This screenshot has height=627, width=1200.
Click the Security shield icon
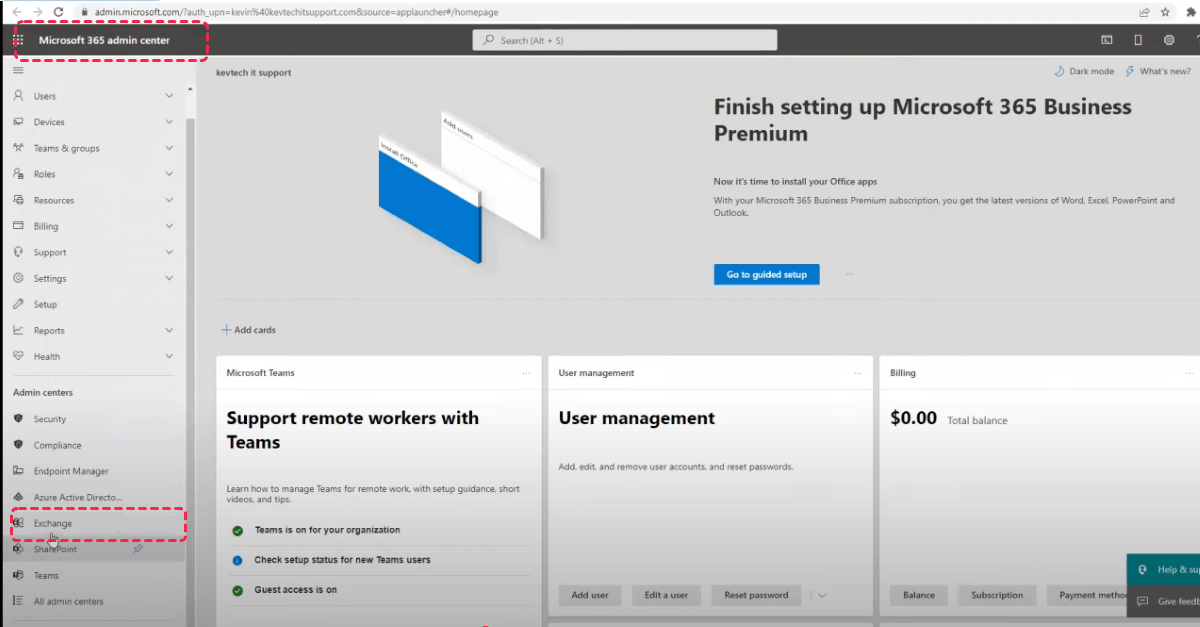coord(18,419)
